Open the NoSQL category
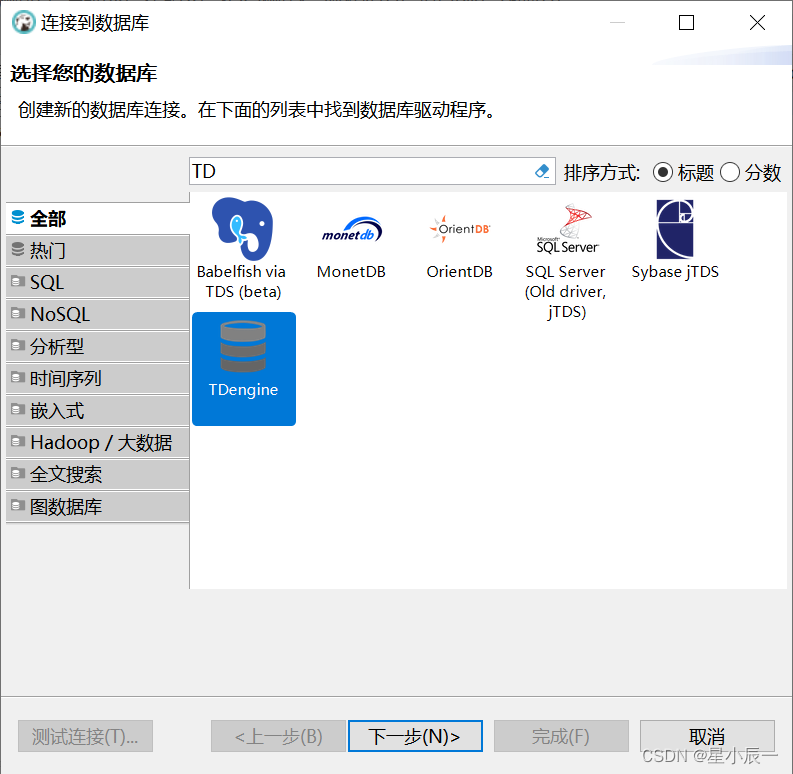 [98, 314]
